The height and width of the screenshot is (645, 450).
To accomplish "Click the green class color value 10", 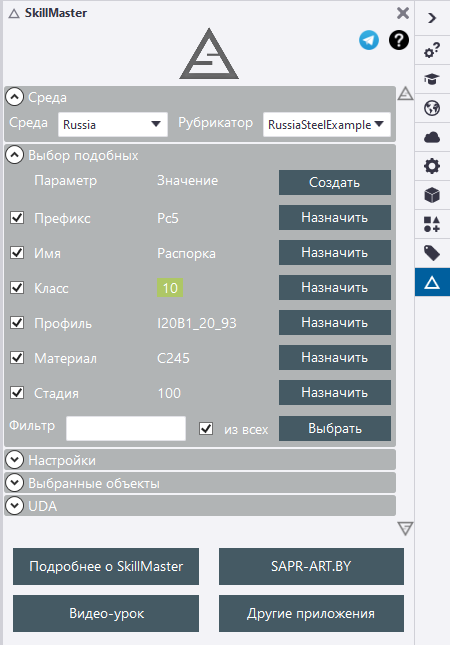I will 170,288.
